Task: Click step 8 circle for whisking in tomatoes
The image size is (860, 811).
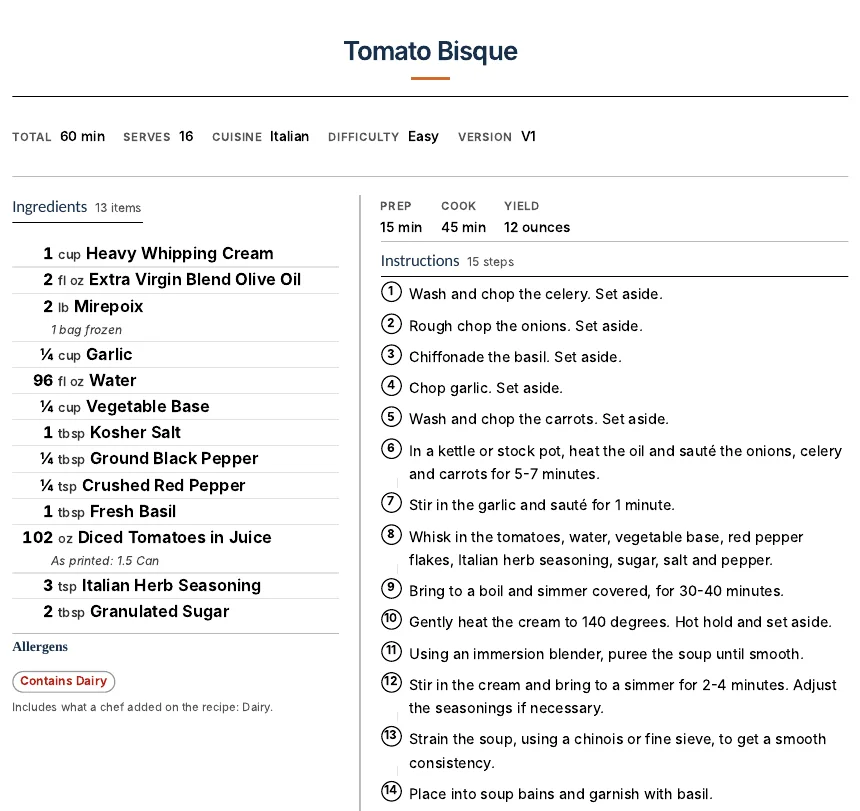Action: [391, 535]
